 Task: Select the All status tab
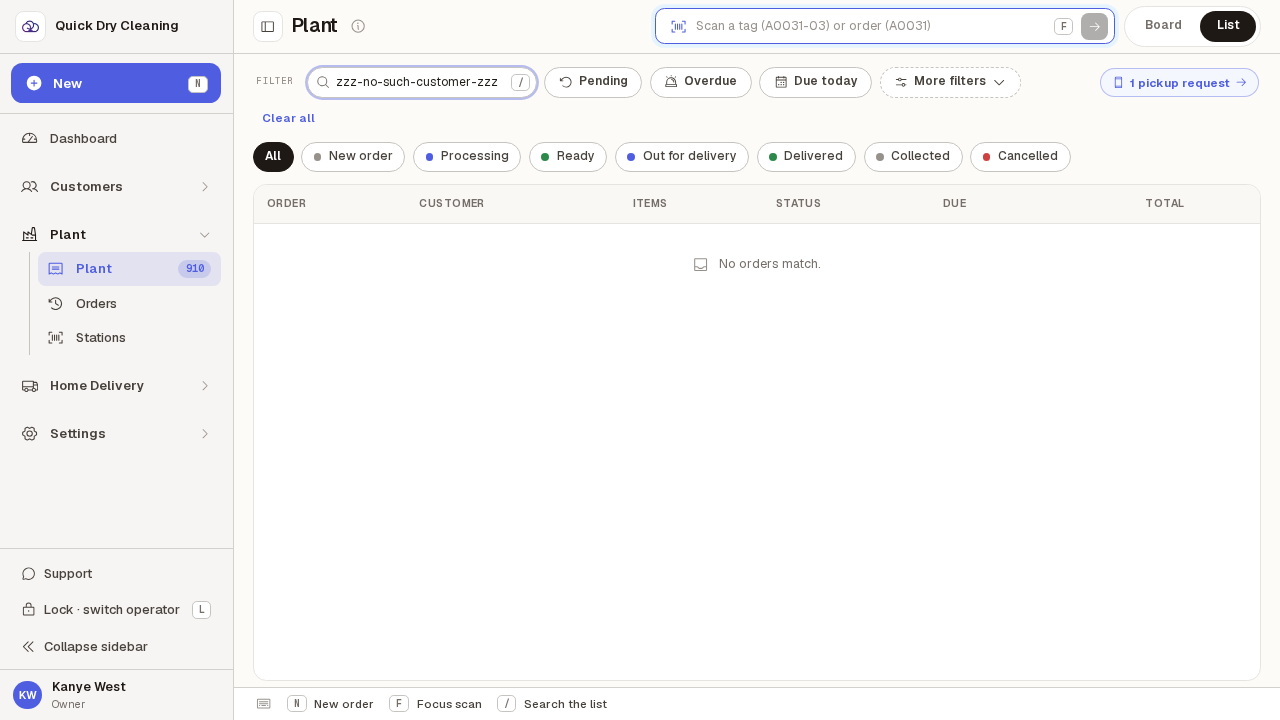pyautogui.click(x=273, y=157)
